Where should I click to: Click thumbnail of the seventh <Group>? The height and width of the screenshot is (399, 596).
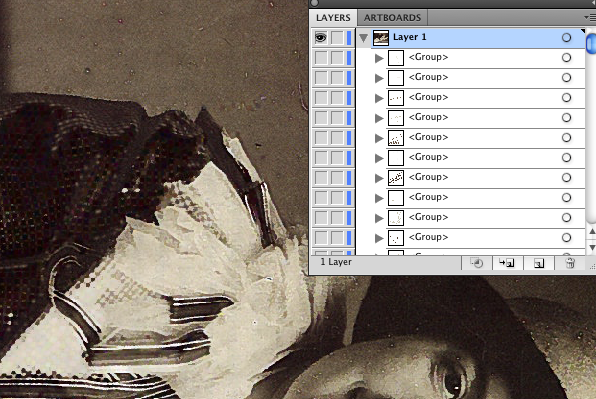pyautogui.click(x=396, y=178)
